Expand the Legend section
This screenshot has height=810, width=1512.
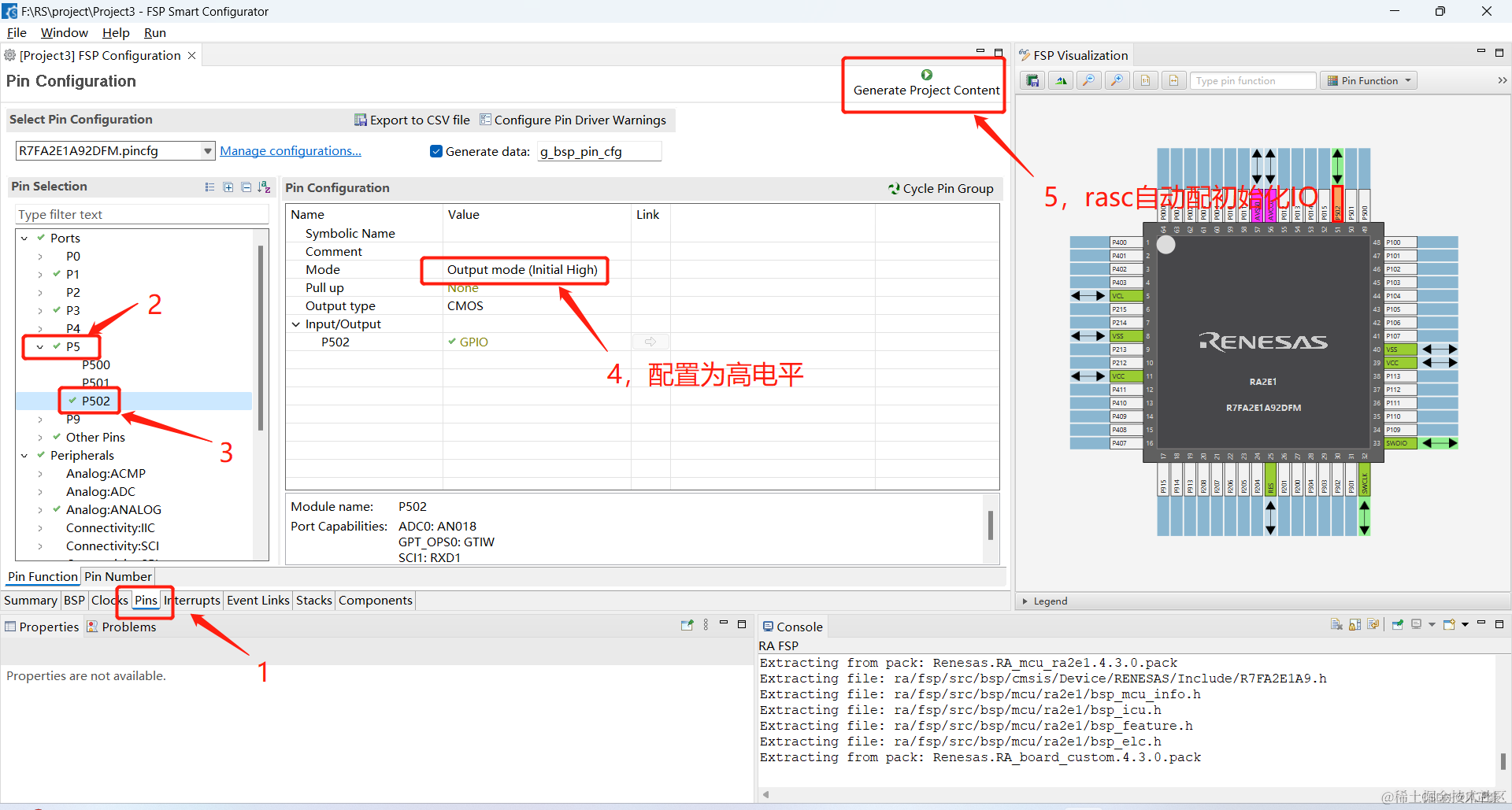(x=1025, y=601)
